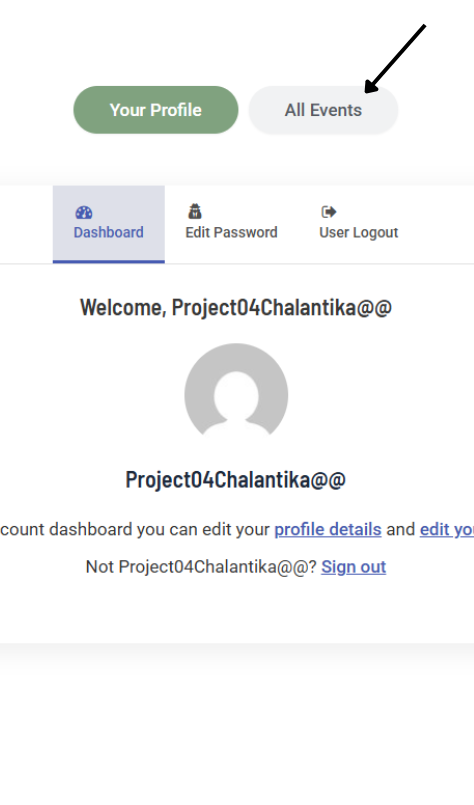474x805 pixels.
Task: Click the blue underline of the Dashboard tab
Action: tap(108, 261)
